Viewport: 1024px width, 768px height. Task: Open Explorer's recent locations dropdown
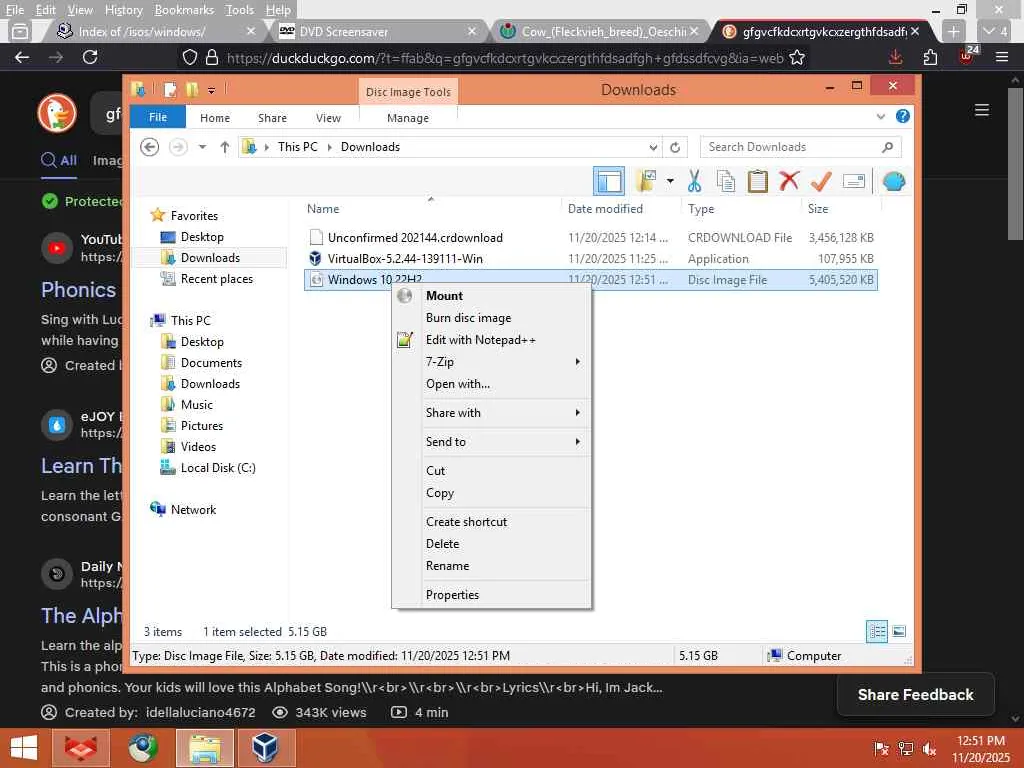pyautogui.click(x=202, y=147)
